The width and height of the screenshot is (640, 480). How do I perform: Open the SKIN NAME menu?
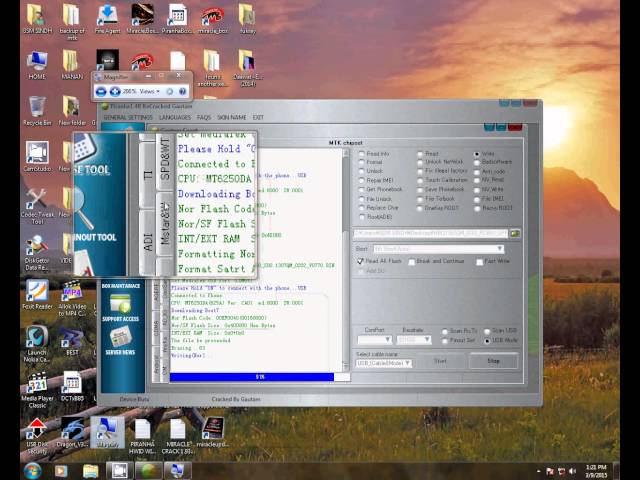tap(231, 118)
